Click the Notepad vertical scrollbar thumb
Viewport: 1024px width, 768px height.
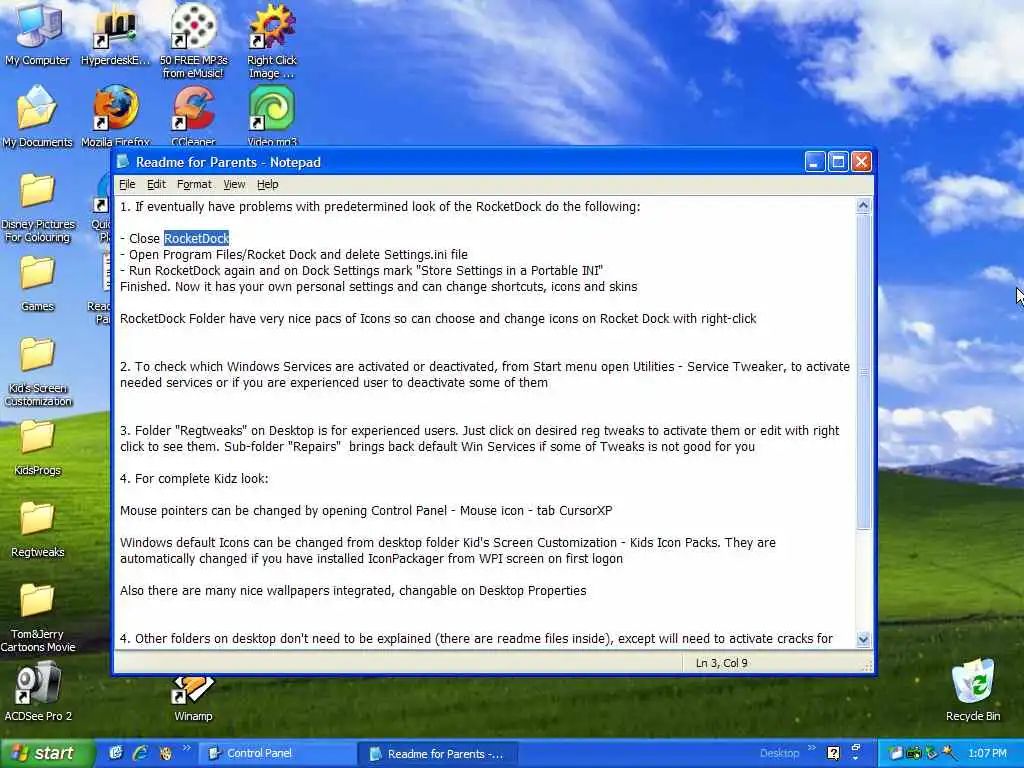click(x=863, y=372)
